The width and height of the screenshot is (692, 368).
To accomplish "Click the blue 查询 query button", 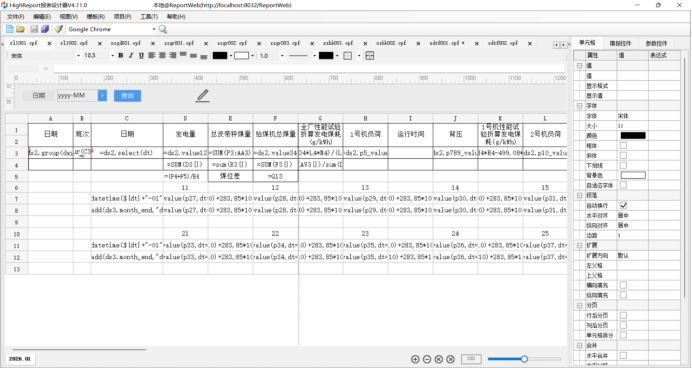I will click(x=128, y=96).
